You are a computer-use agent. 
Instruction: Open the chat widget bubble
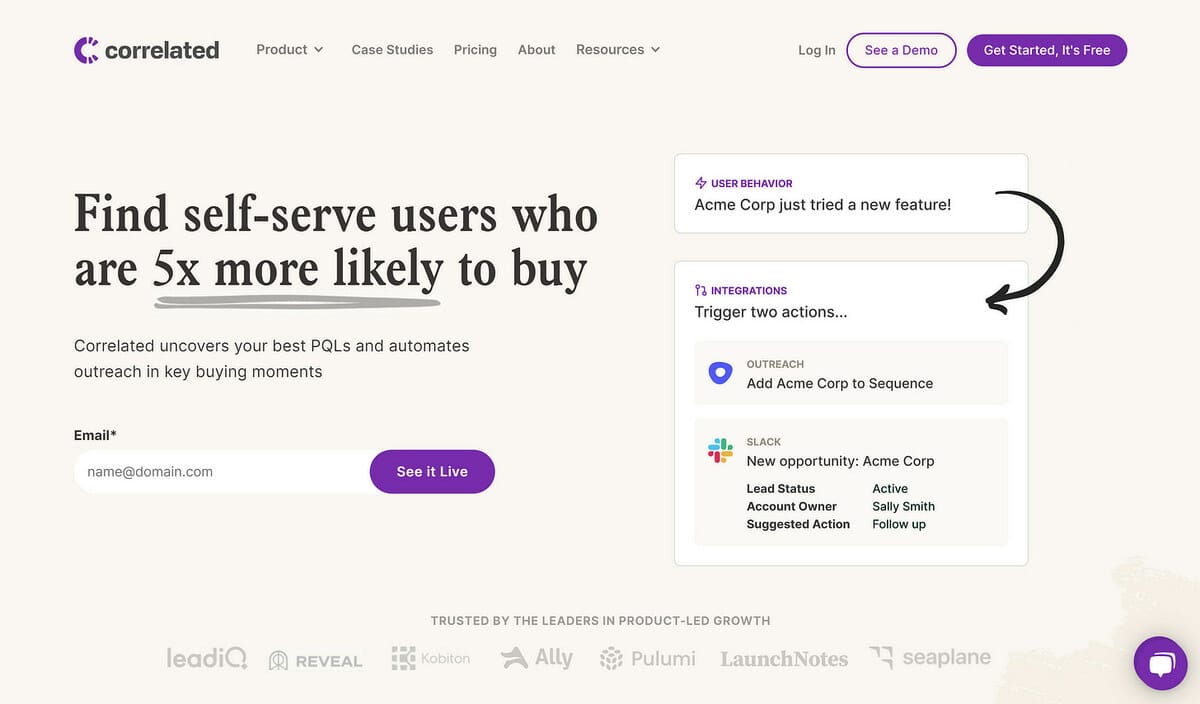[x=1160, y=663]
